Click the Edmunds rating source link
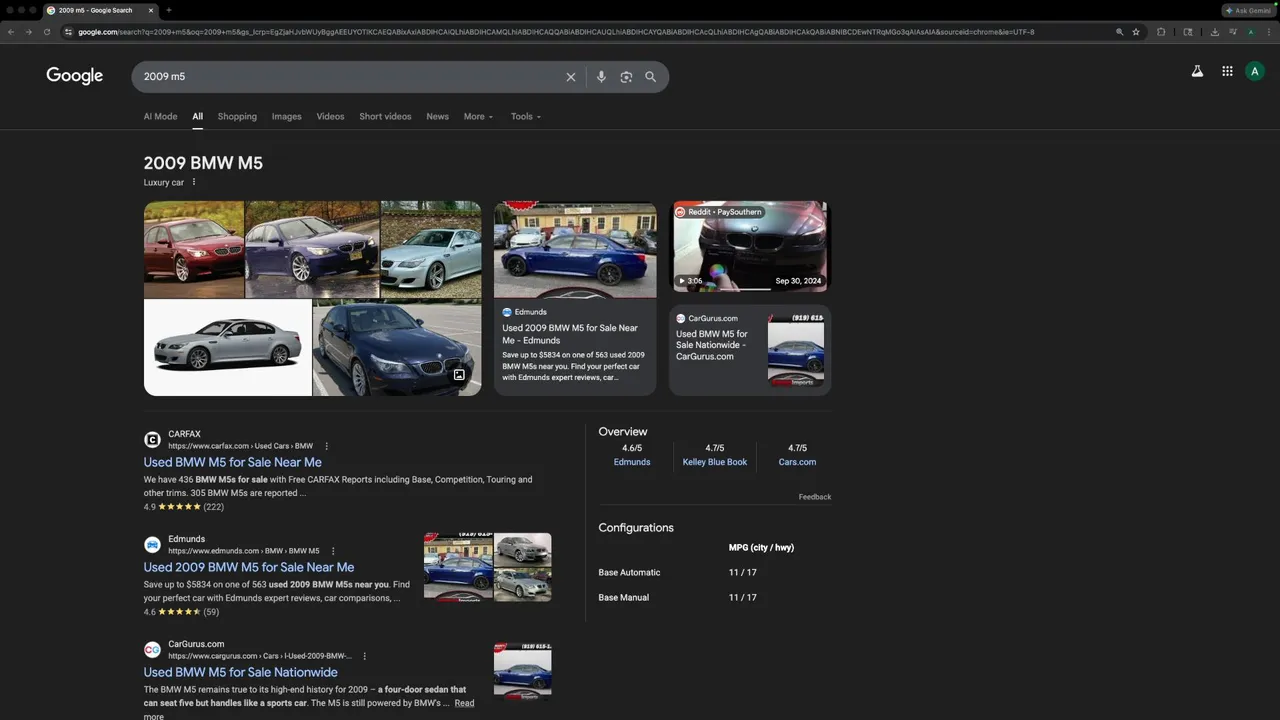The height and width of the screenshot is (720, 1280). coord(631,462)
